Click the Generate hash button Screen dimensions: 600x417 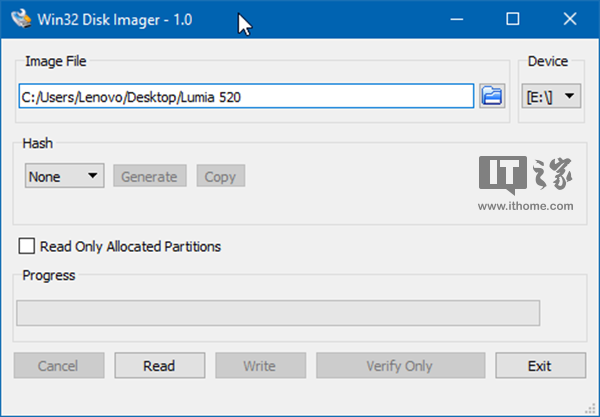(150, 176)
